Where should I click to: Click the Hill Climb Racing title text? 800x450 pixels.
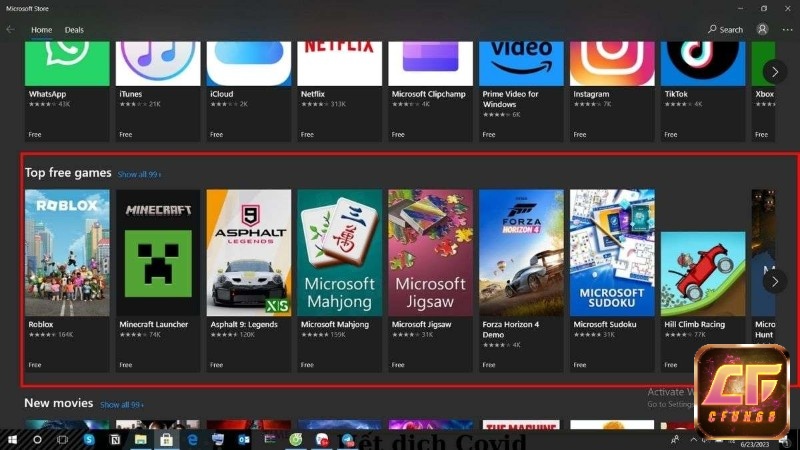click(x=694, y=324)
